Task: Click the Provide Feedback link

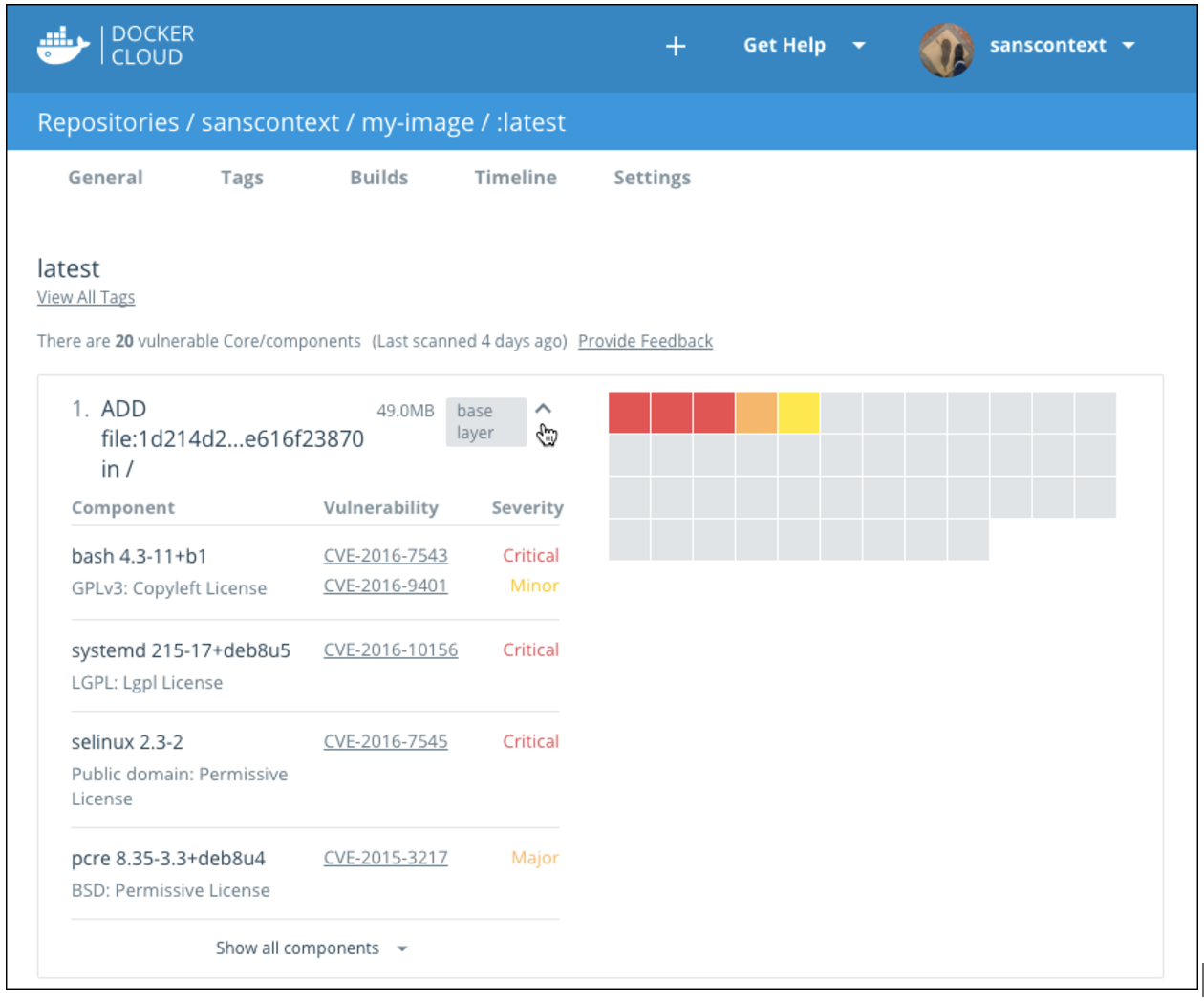Action: (645, 341)
